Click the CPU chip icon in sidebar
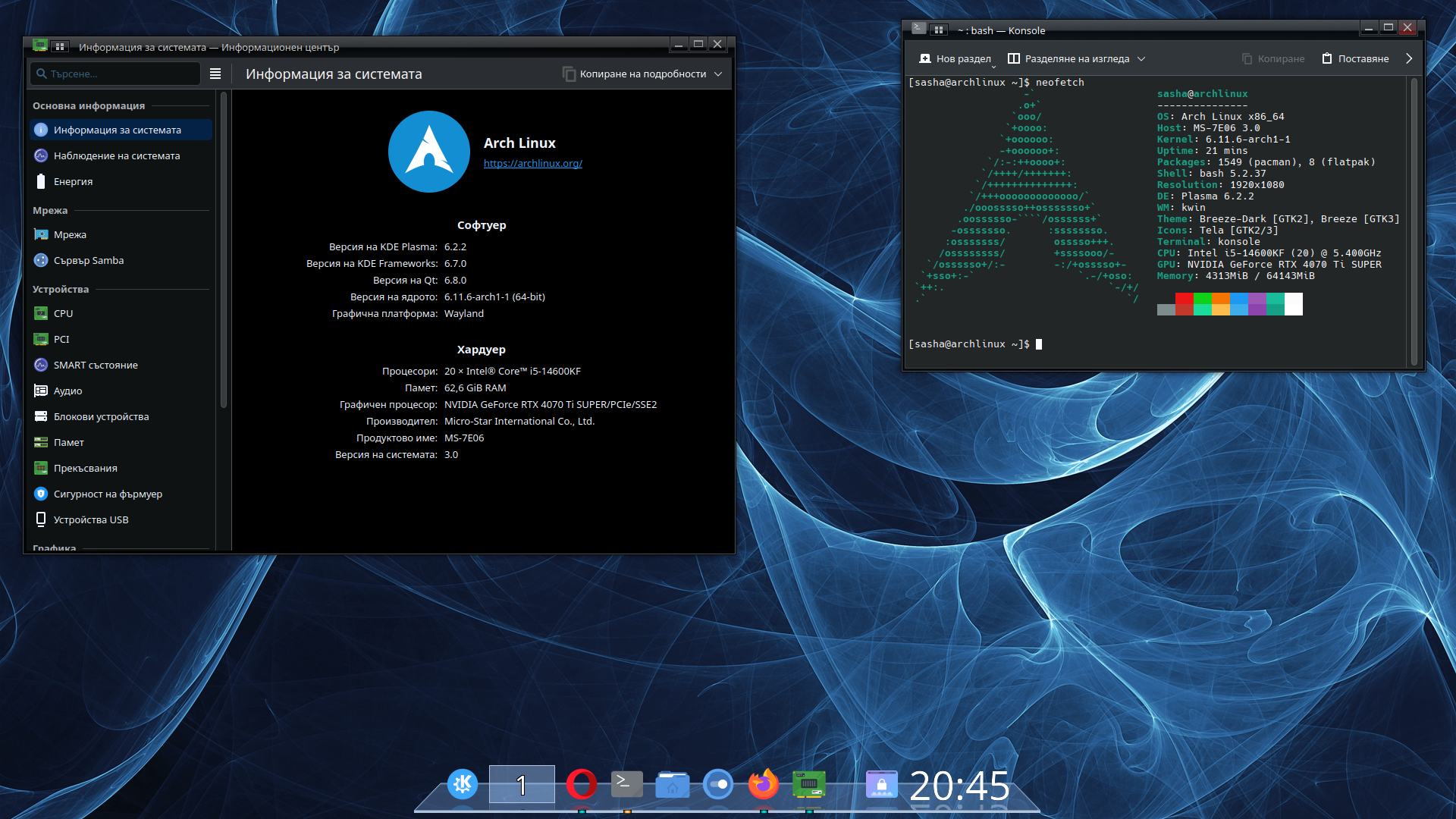1456x819 pixels. [41, 313]
